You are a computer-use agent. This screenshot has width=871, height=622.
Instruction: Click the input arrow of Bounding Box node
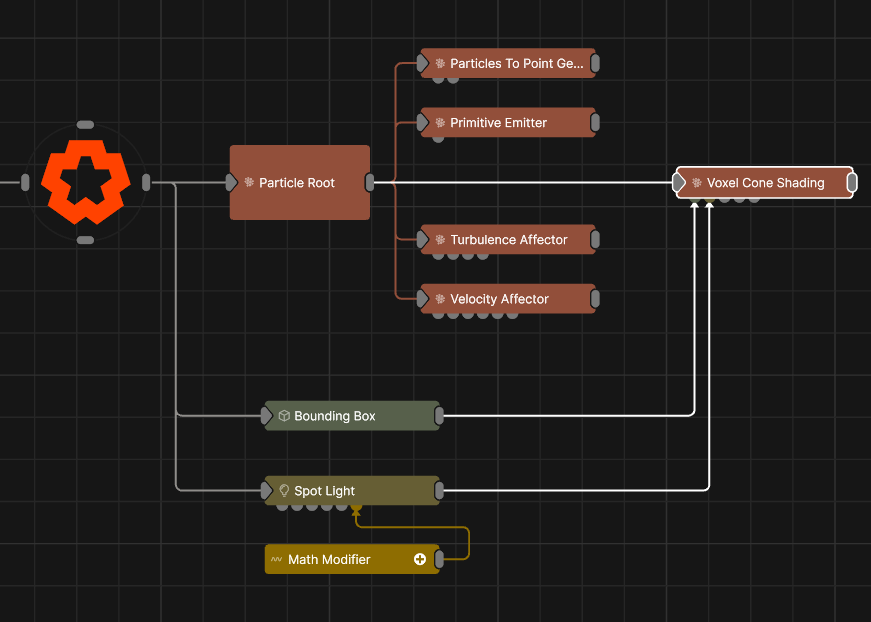click(267, 416)
